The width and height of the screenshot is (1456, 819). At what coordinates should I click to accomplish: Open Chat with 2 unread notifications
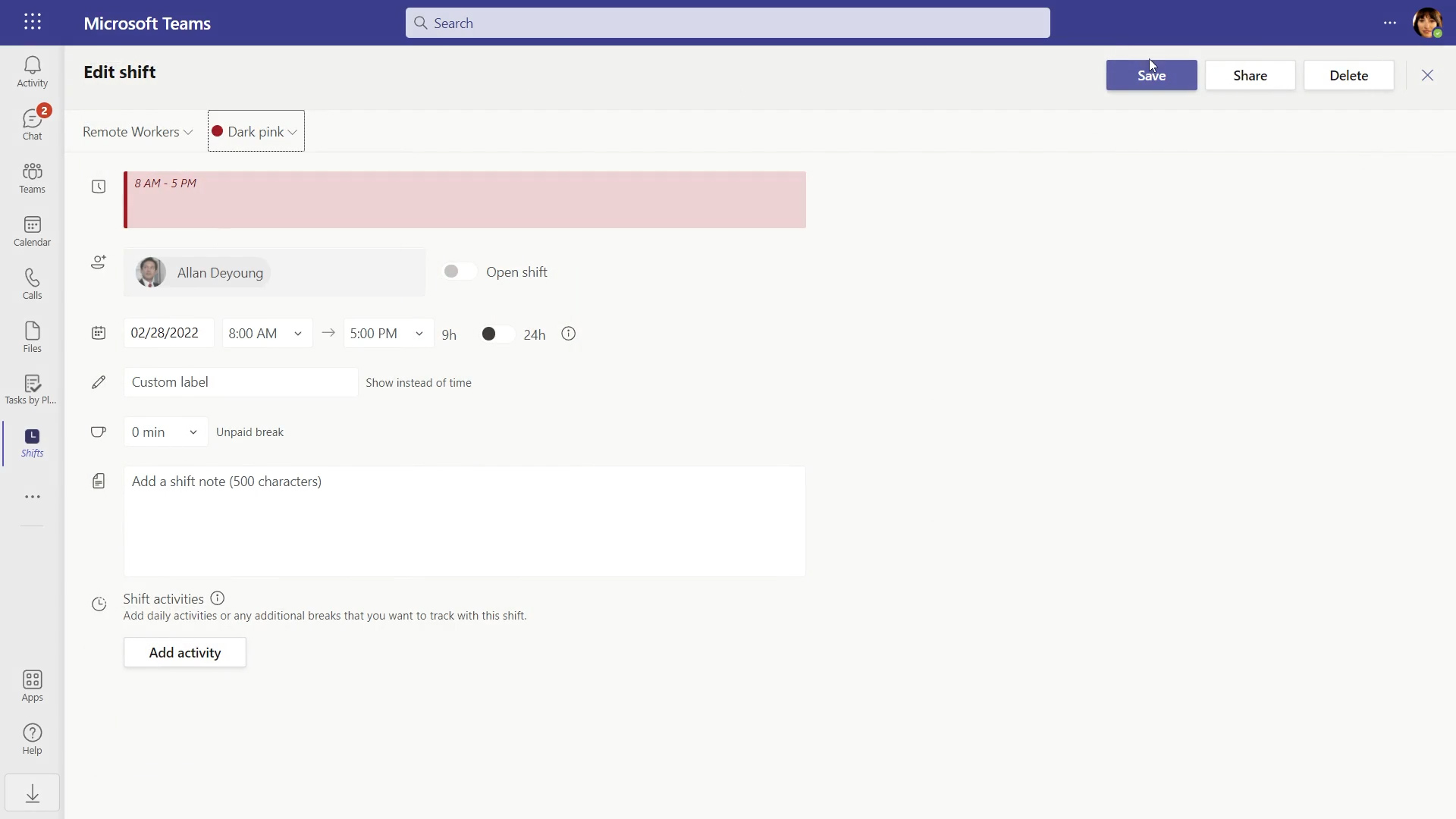pos(32,121)
